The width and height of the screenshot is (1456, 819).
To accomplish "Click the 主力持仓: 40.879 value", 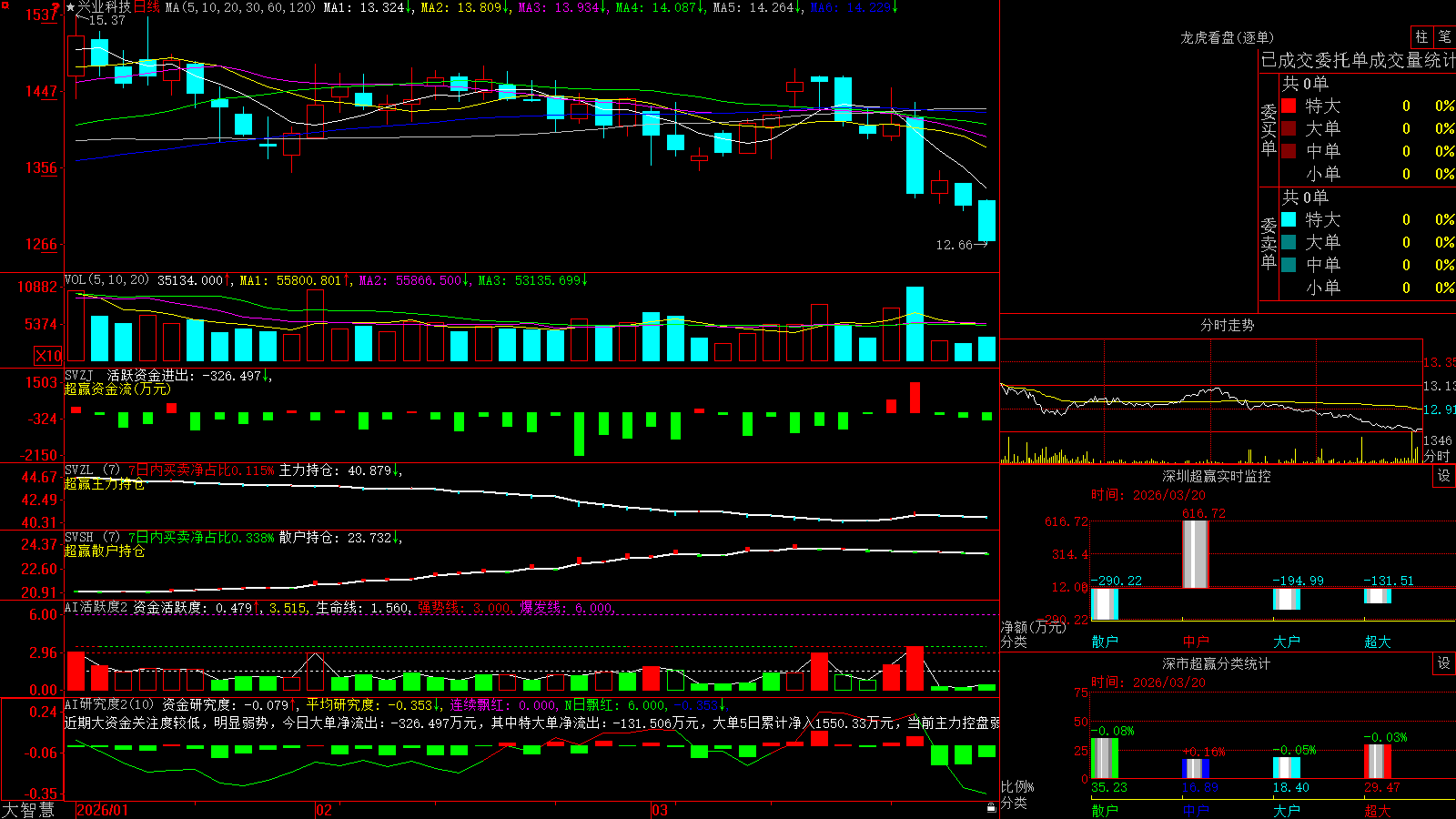I will [x=340, y=470].
